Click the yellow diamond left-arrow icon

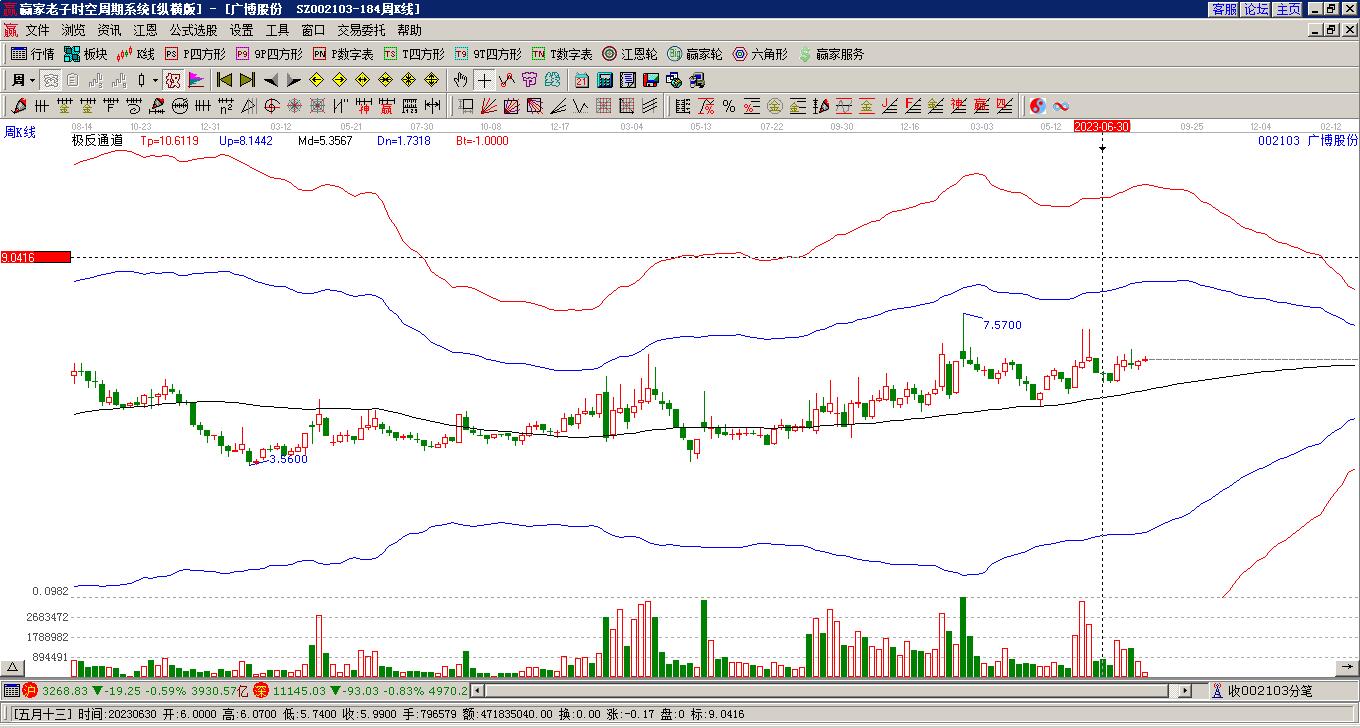(x=316, y=80)
